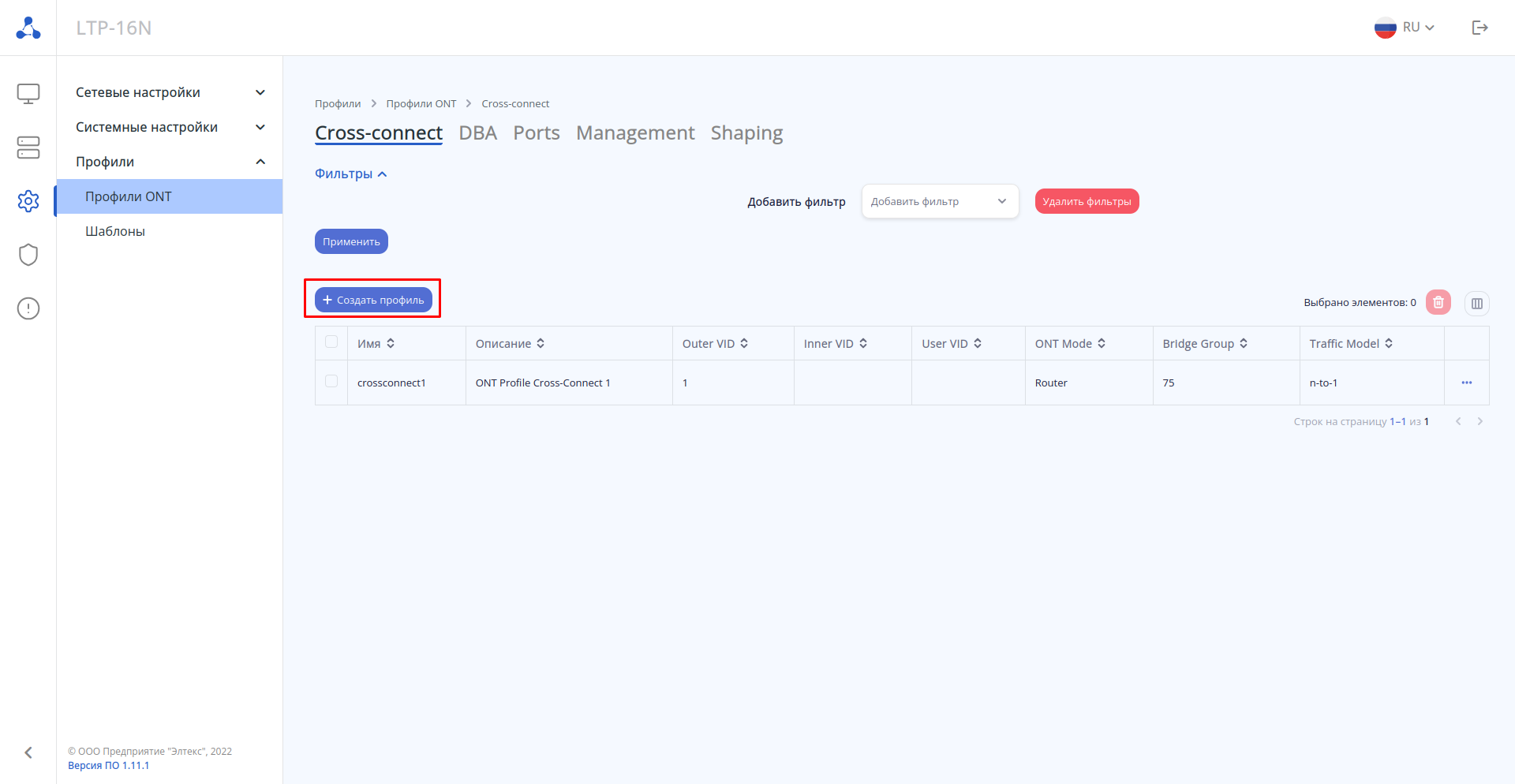1515x784 pixels.
Task: Click the Удалить фильтры button
Action: [1087, 201]
